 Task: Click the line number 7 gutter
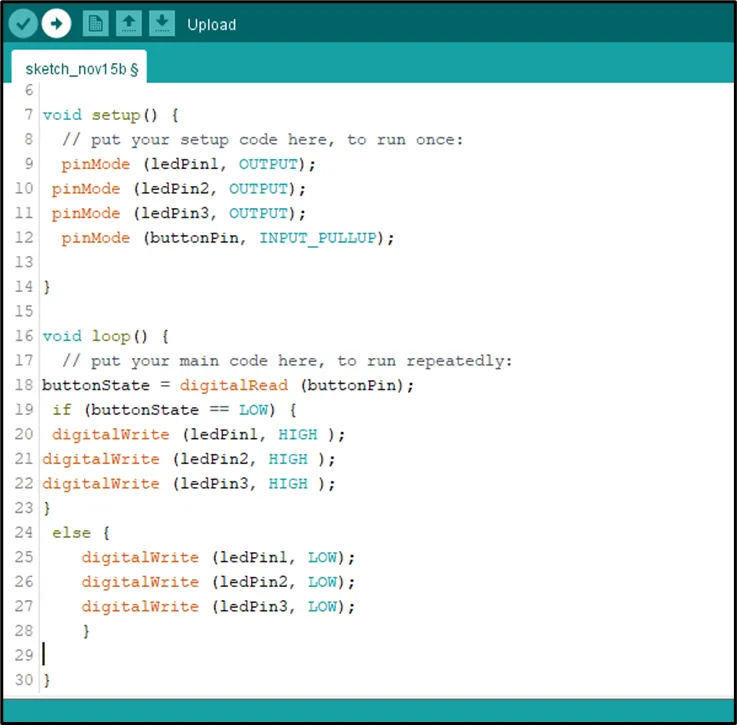coord(29,114)
